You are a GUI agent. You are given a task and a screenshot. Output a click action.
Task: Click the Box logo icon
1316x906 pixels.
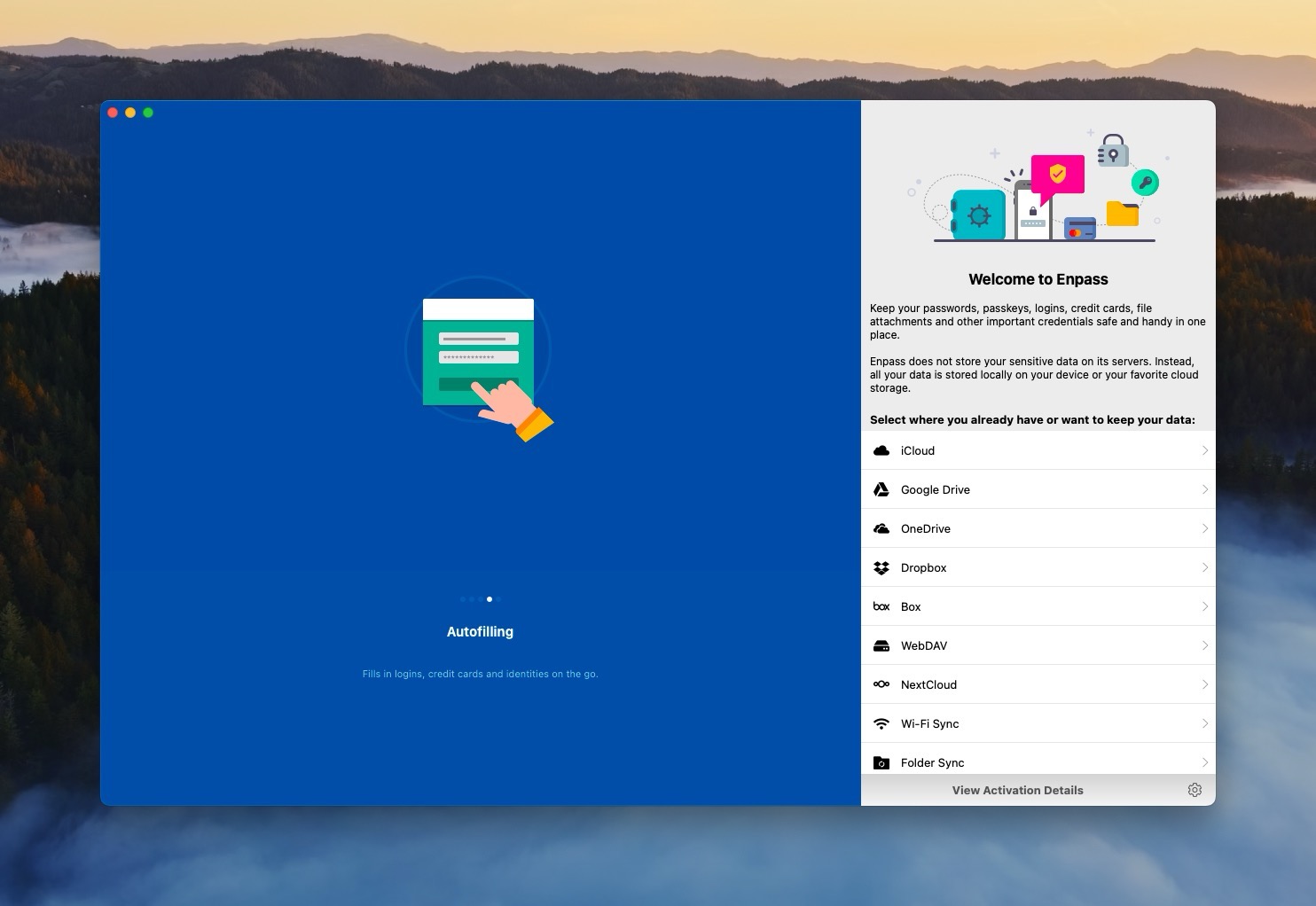tap(881, 606)
